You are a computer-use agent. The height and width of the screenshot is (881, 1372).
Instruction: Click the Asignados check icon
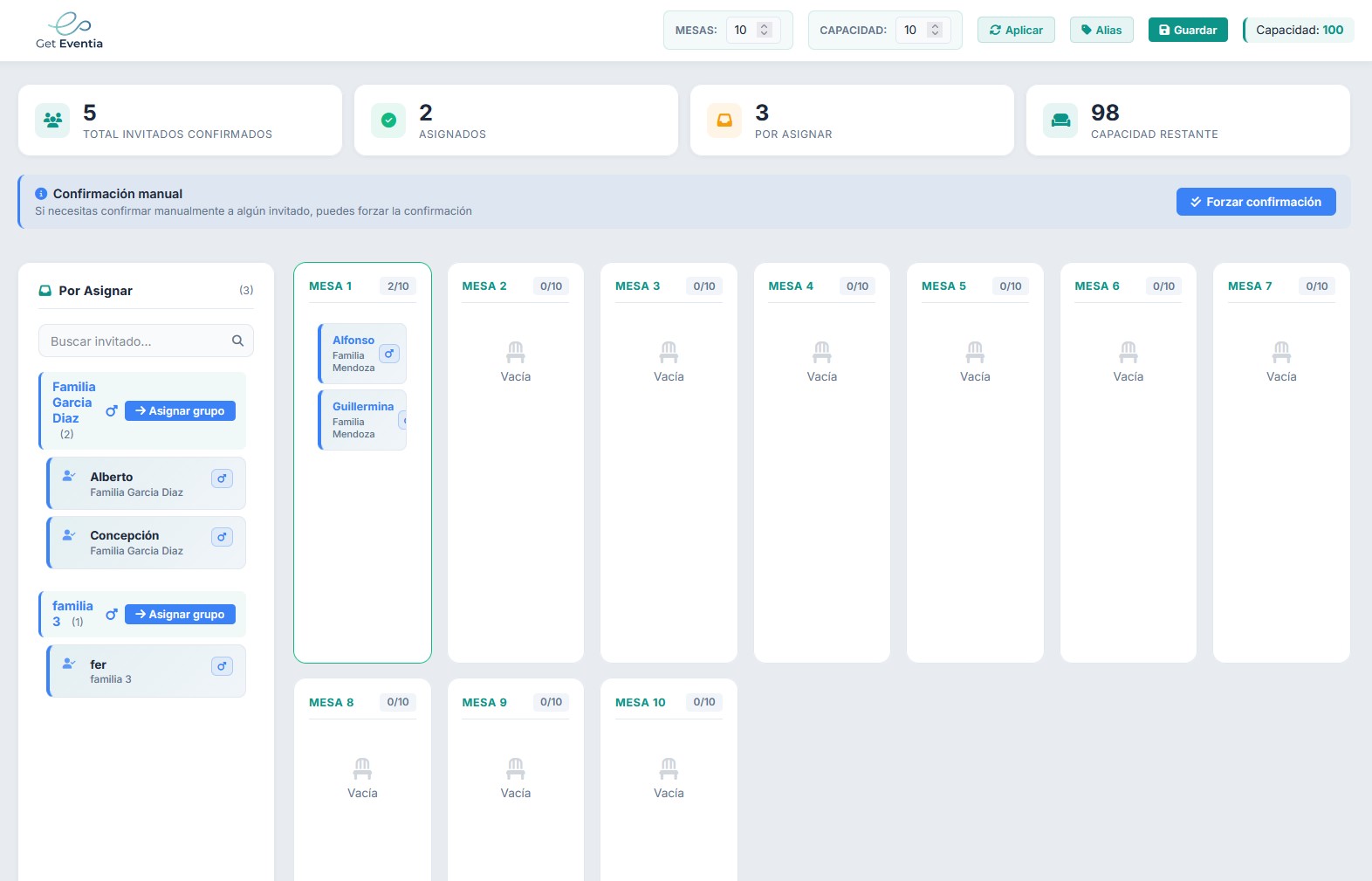click(388, 120)
